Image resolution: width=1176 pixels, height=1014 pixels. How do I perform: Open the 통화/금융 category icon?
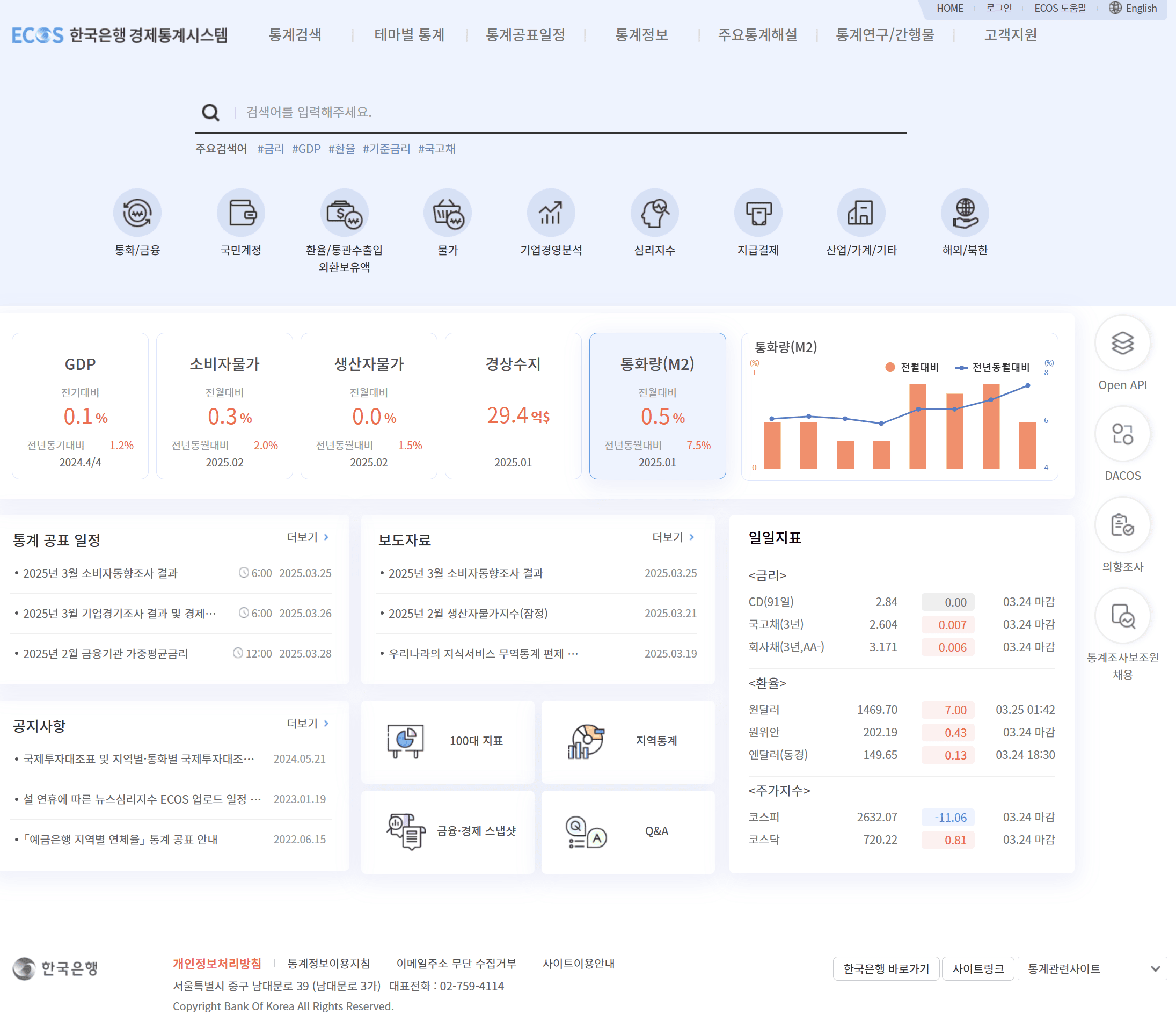click(137, 213)
